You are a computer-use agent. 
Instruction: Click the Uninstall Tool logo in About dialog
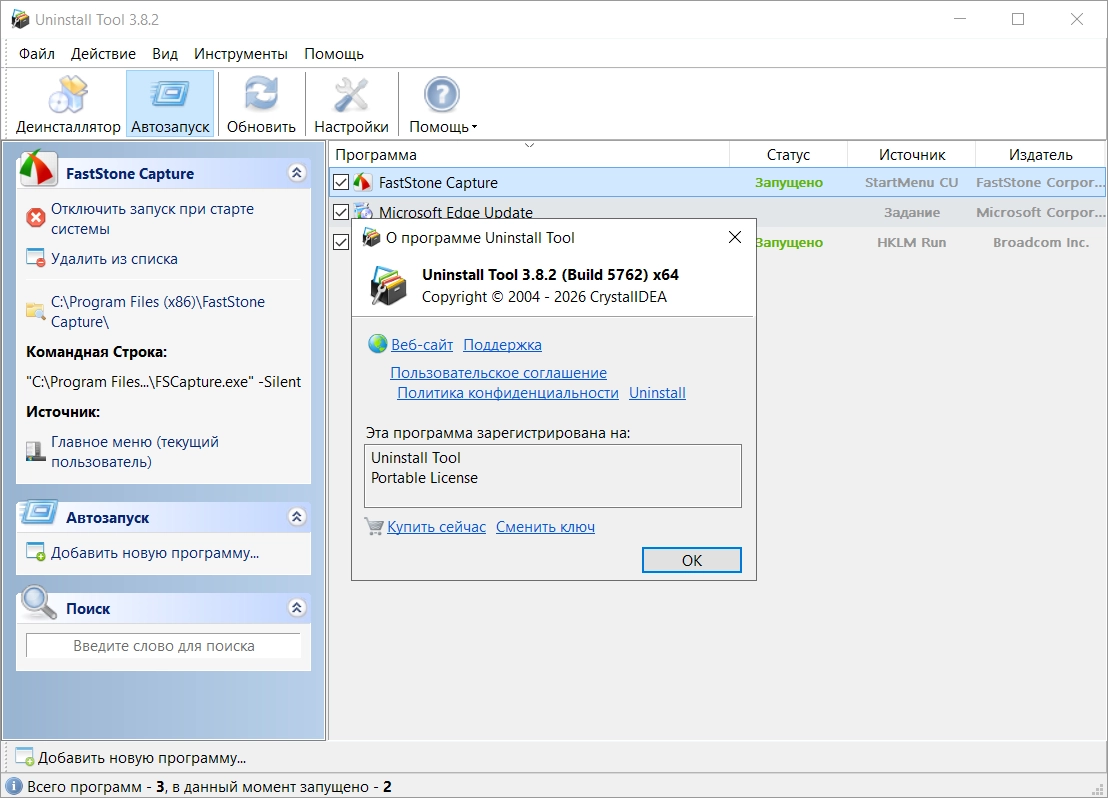pyautogui.click(x=388, y=286)
